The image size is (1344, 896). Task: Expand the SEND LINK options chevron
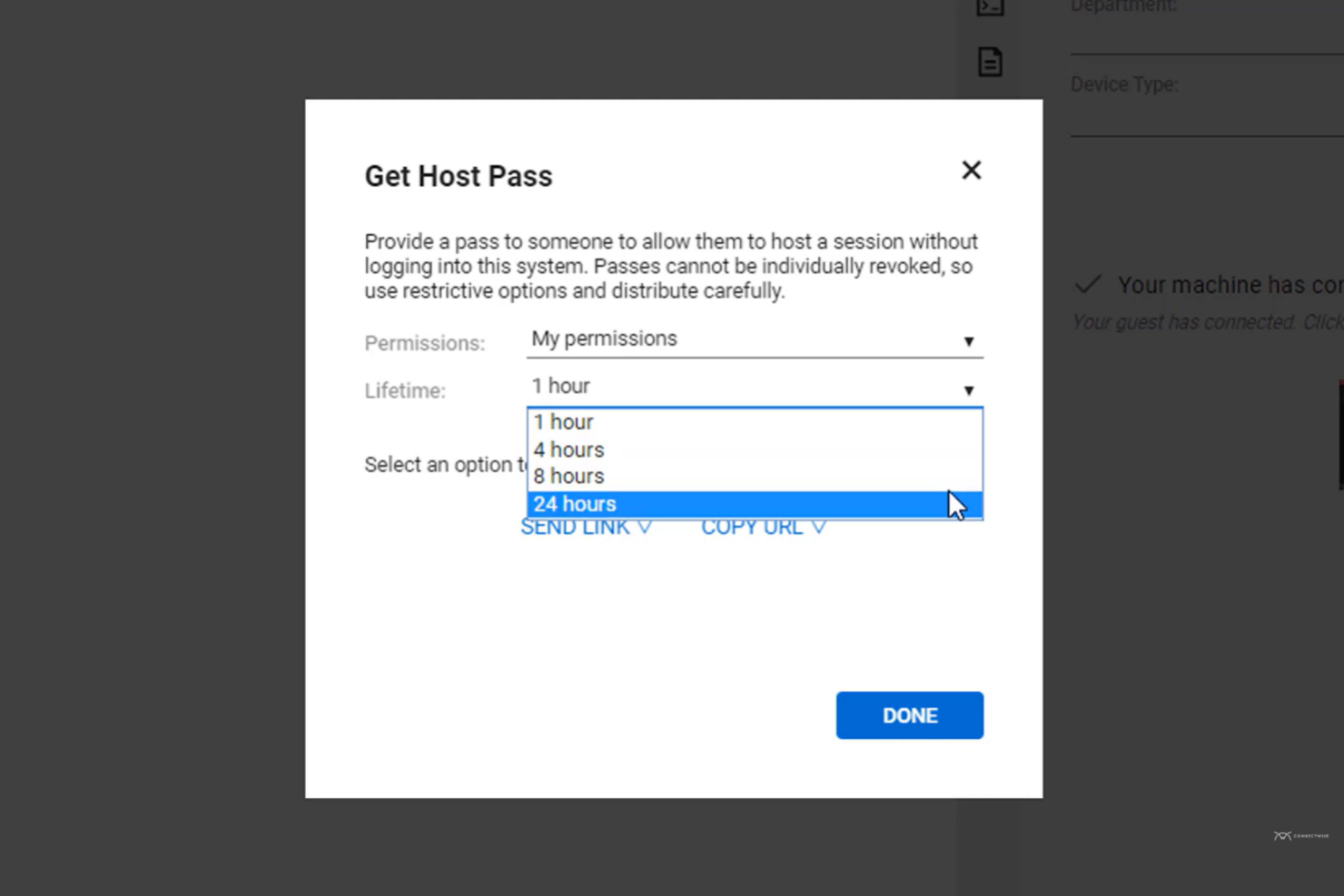point(647,527)
